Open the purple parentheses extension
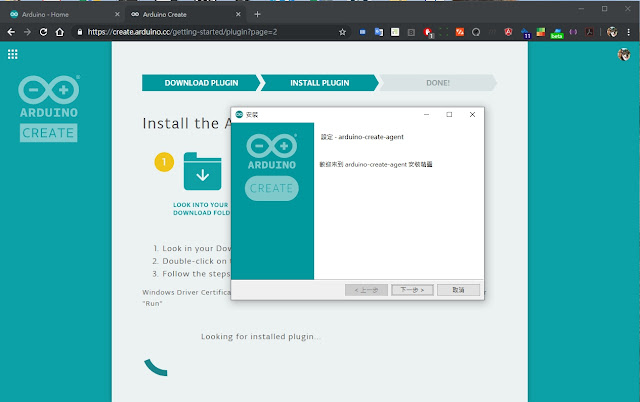Image resolution: width=640 pixels, height=402 pixels. tap(573, 32)
